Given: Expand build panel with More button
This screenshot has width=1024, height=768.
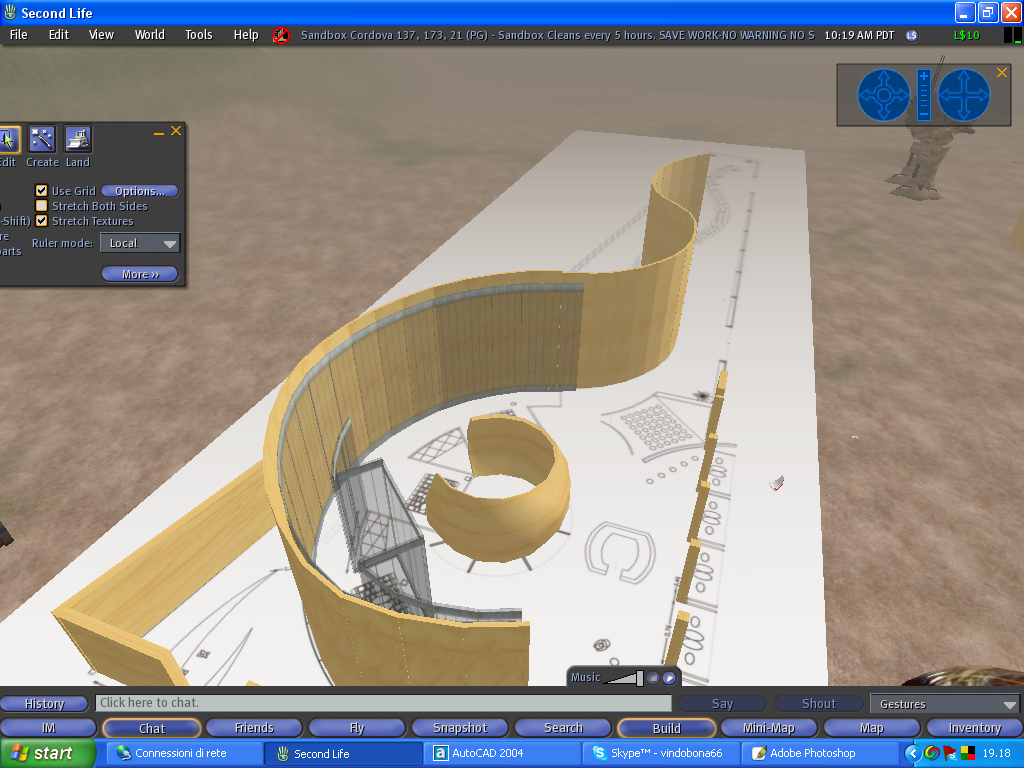Looking at the screenshot, I should 140,274.
